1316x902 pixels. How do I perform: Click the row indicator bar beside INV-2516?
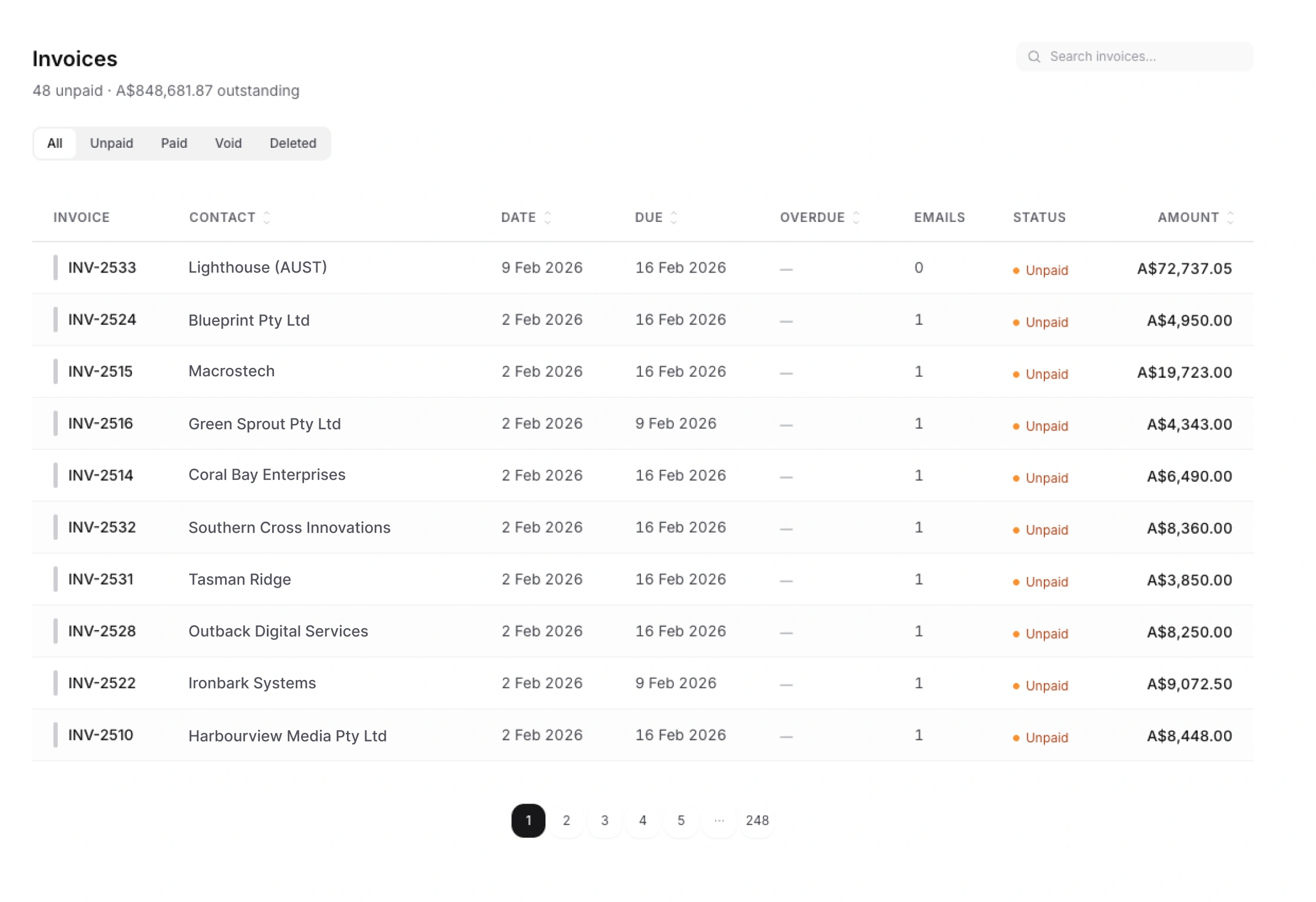[x=54, y=423]
